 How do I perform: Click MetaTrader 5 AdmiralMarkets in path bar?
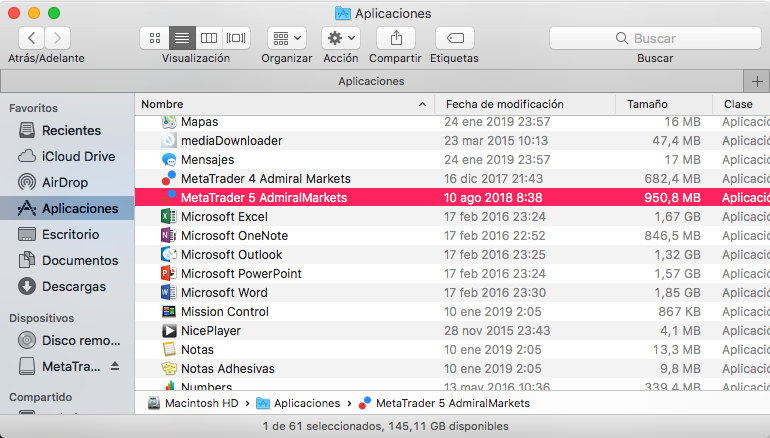444,403
